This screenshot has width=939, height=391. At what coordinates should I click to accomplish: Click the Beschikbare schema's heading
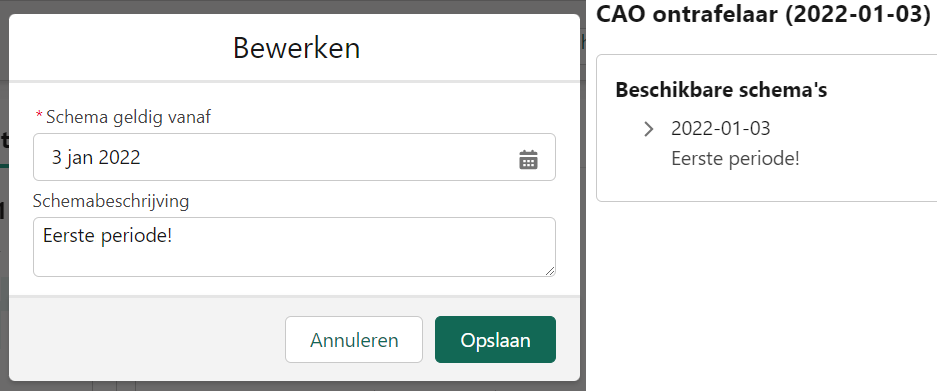click(721, 90)
